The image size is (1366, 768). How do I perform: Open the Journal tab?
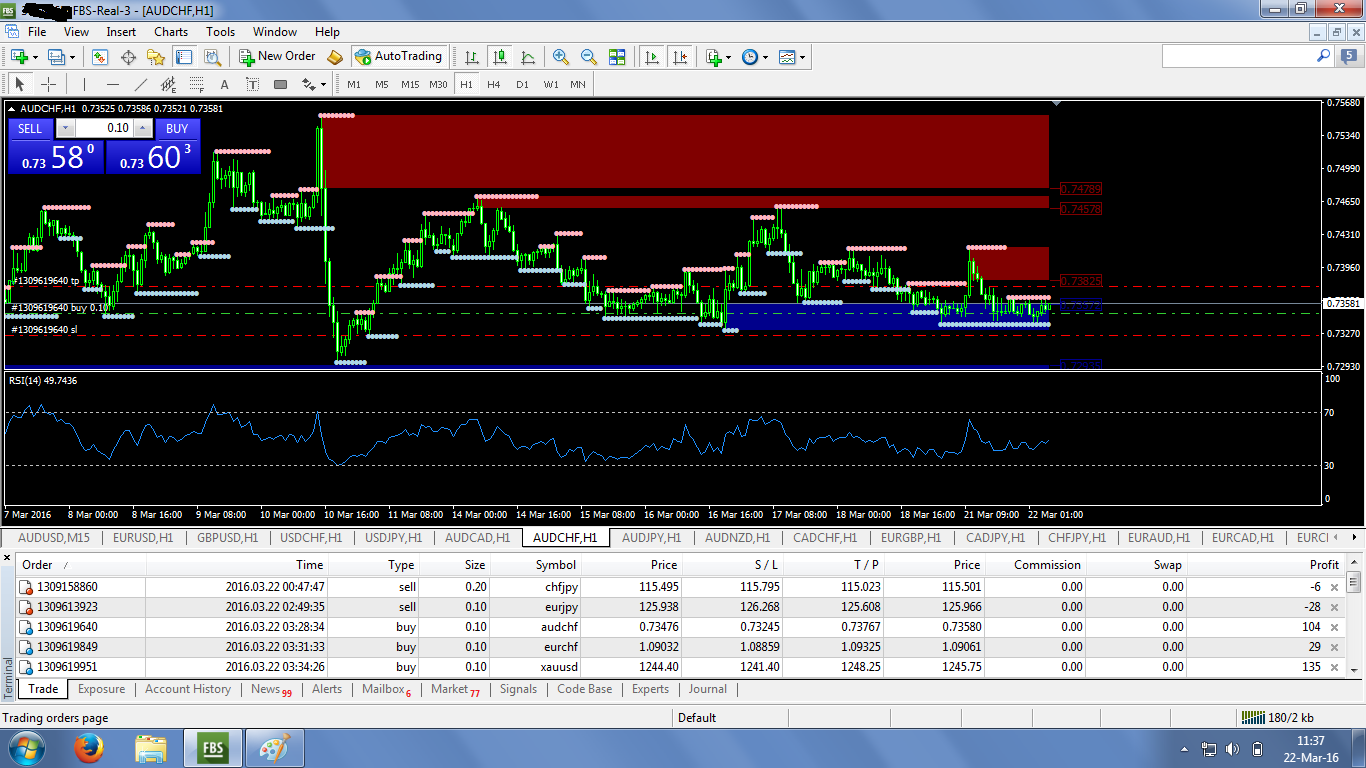708,689
